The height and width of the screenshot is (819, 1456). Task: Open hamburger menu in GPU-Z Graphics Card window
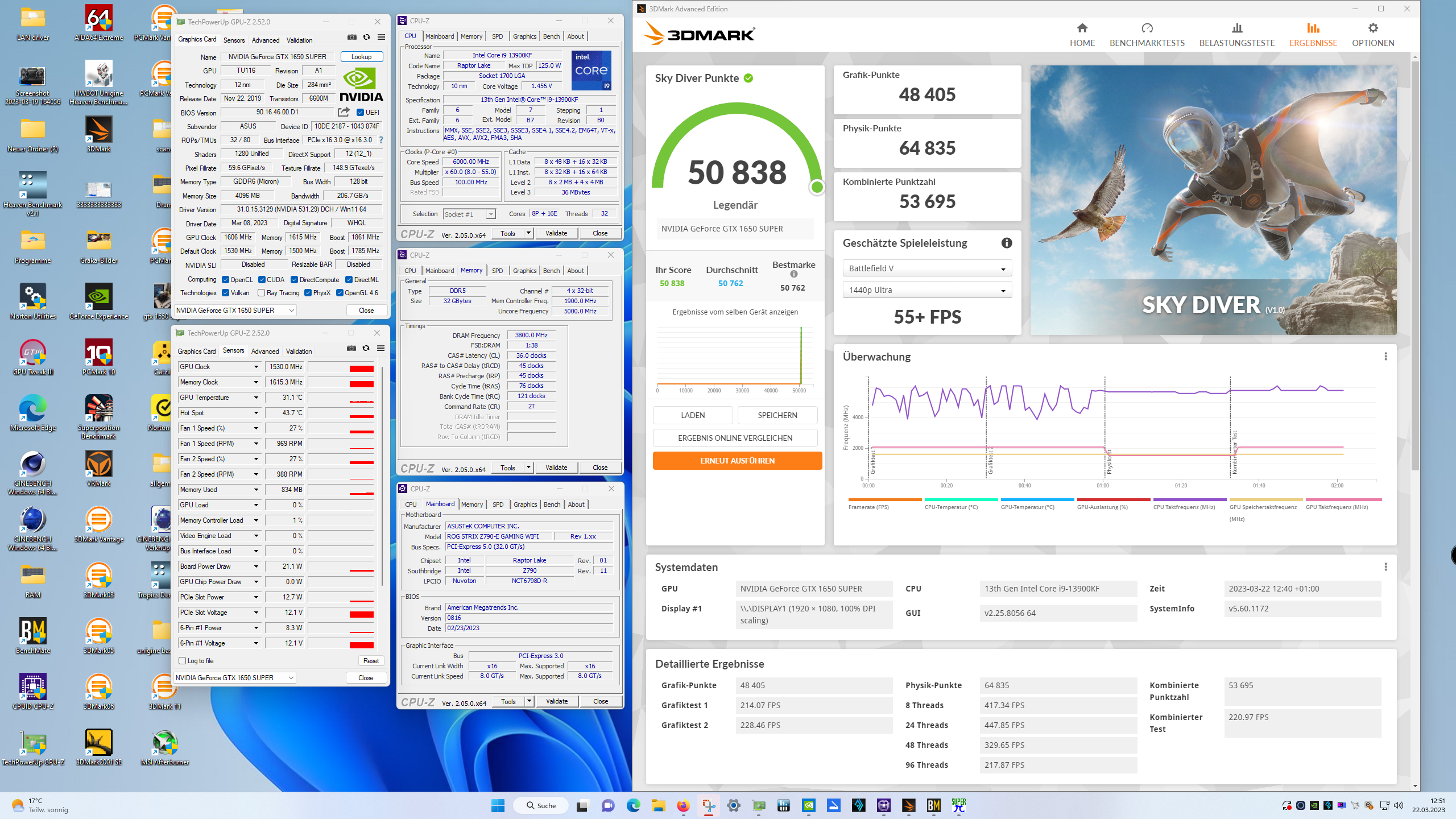(x=381, y=37)
